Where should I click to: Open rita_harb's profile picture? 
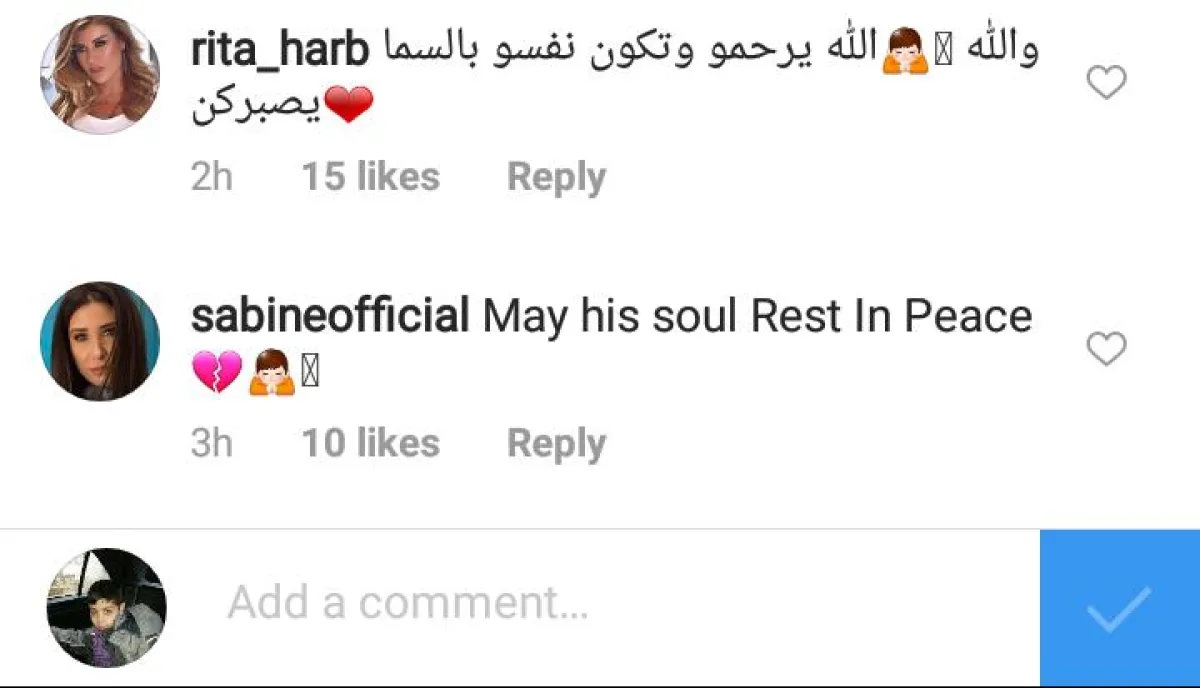pos(100,75)
